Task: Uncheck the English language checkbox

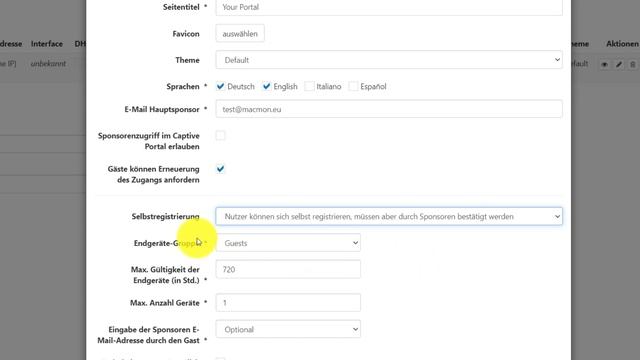Action: (x=267, y=87)
